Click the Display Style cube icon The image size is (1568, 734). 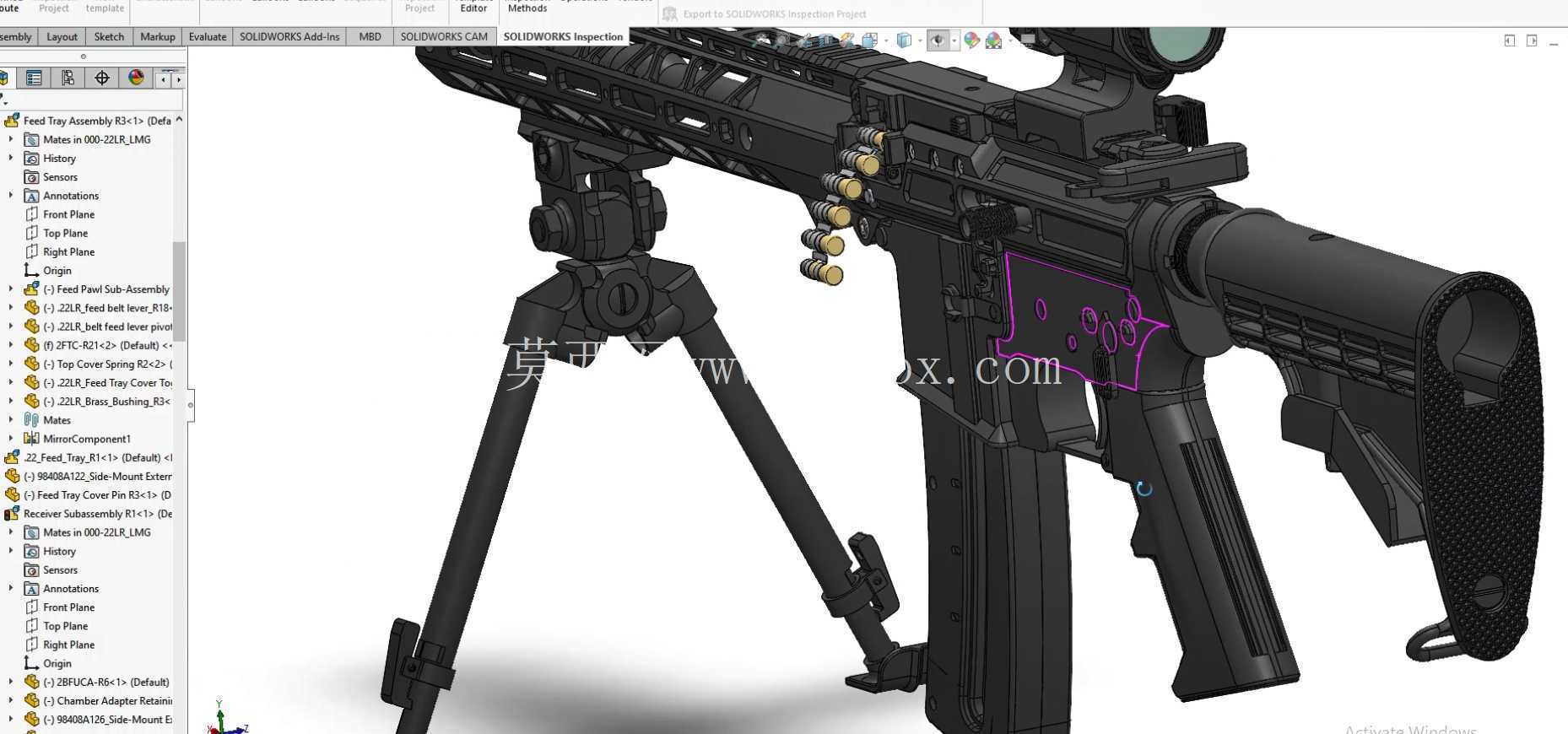[904, 40]
